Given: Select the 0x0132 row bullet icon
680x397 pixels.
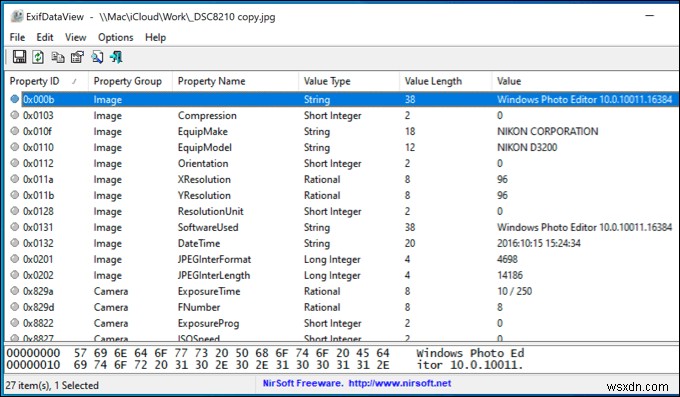Looking at the screenshot, I should pos(15,243).
